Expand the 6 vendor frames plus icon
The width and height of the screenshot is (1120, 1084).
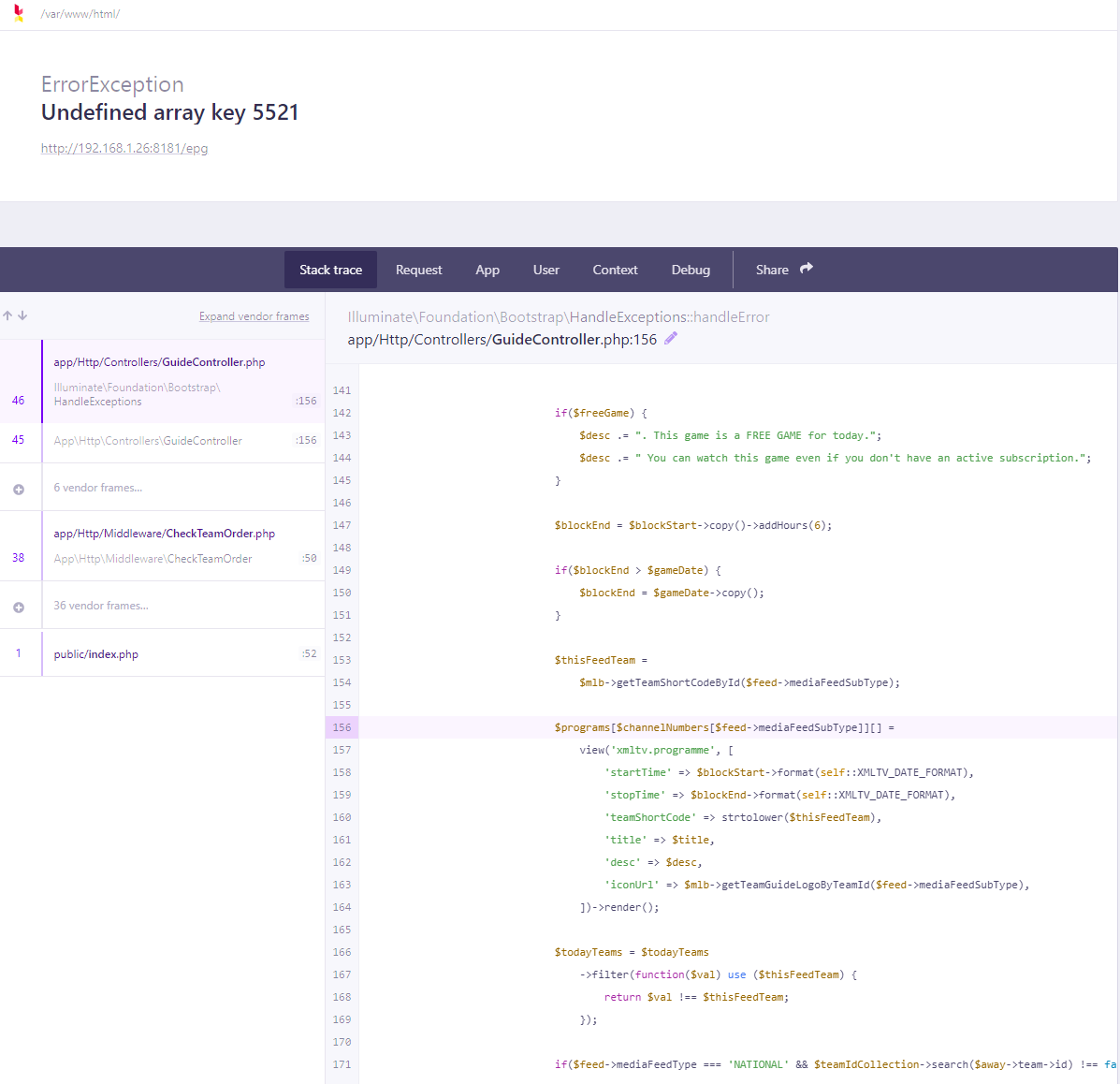(19, 489)
